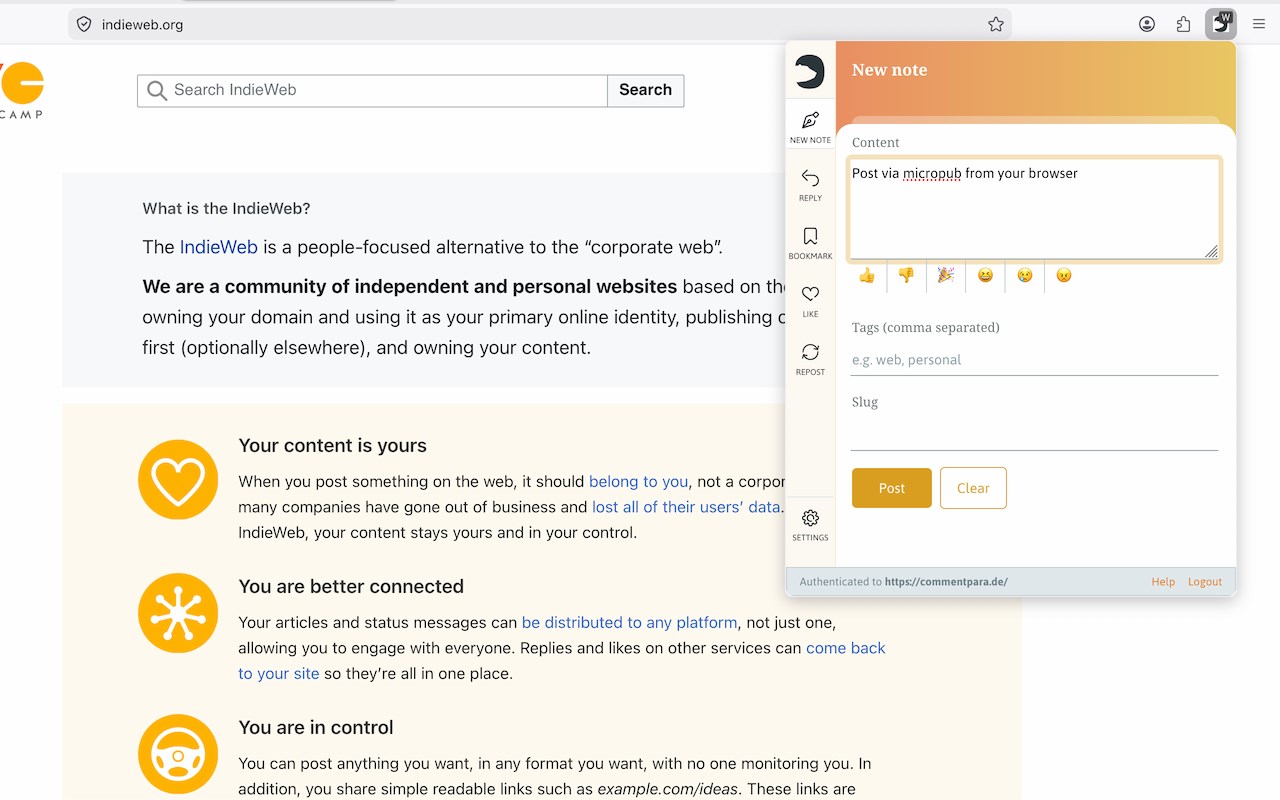Insert the grinning face emoji
The width and height of the screenshot is (1280, 800).
pyautogui.click(x=985, y=275)
